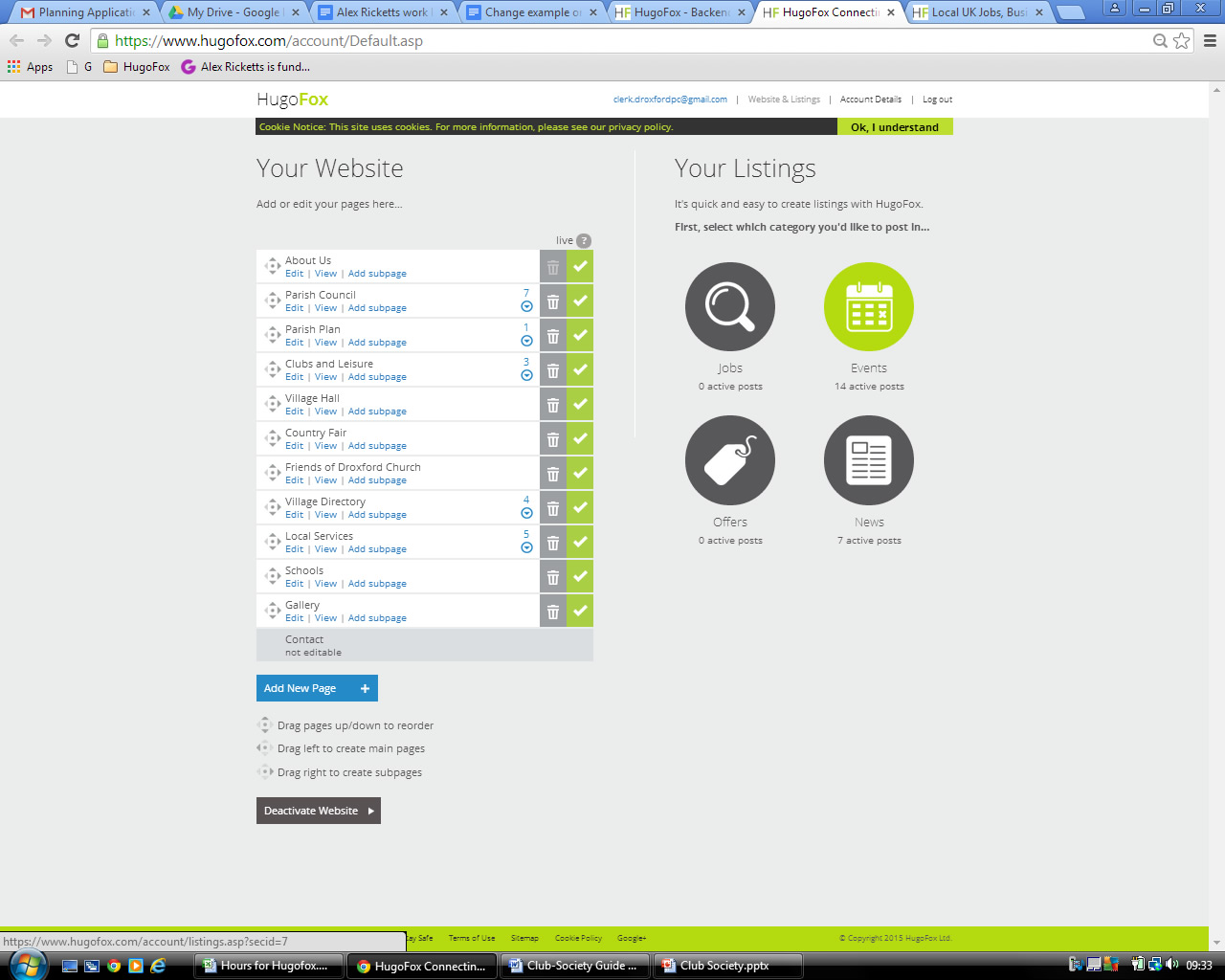Expand Village Directory subpages

click(526, 515)
